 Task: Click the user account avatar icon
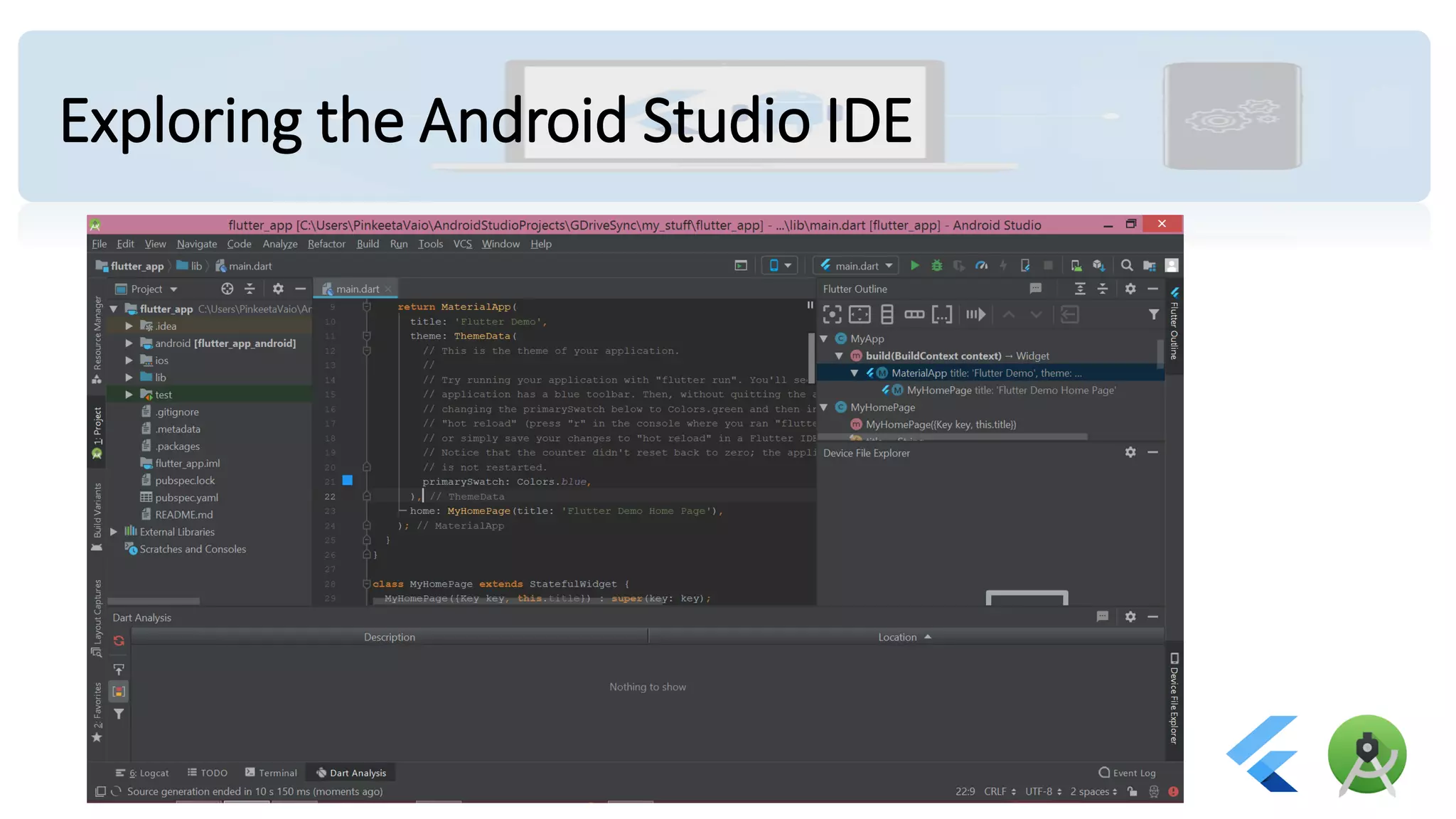pyautogui.click(x=1172, y=265)
